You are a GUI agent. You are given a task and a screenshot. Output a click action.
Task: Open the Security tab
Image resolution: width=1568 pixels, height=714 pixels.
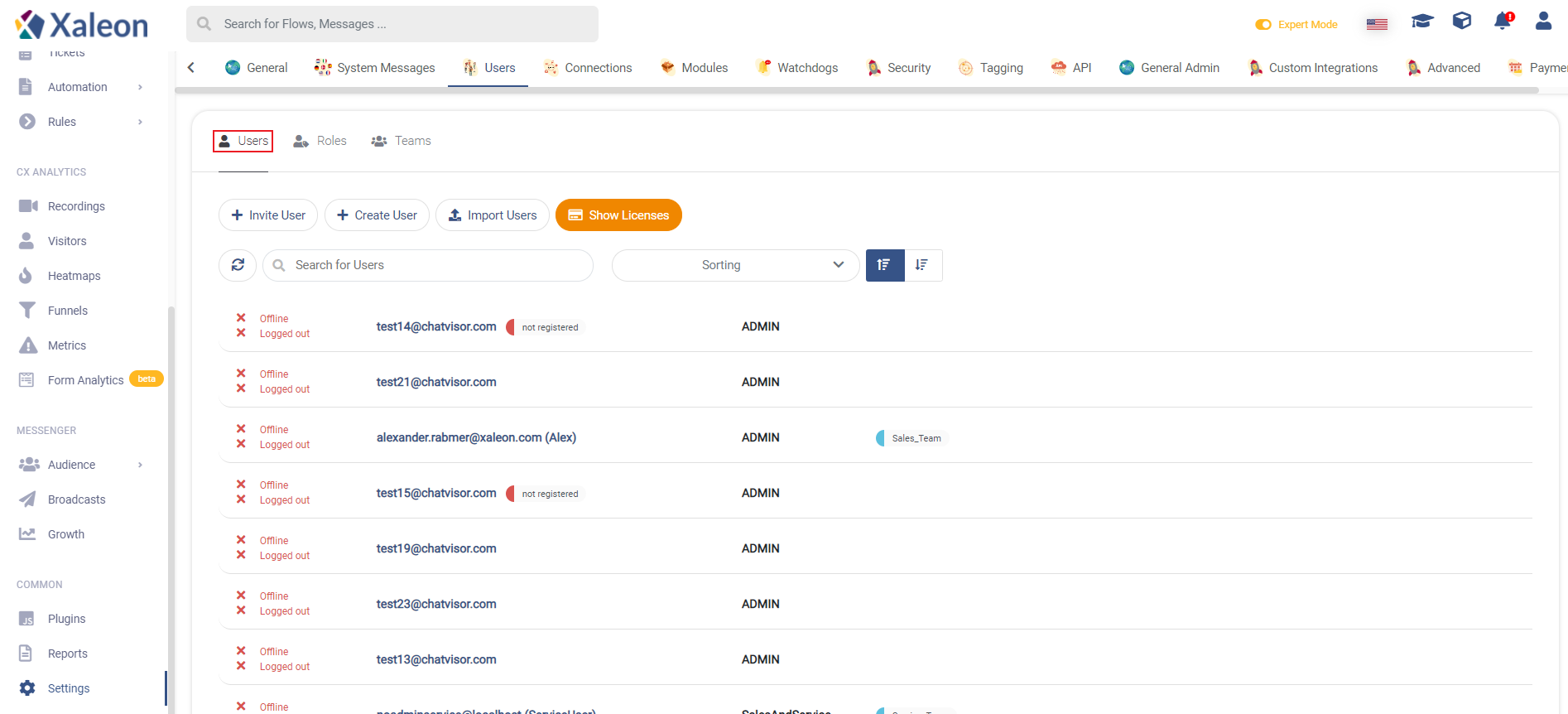click(x=898, y=68)
